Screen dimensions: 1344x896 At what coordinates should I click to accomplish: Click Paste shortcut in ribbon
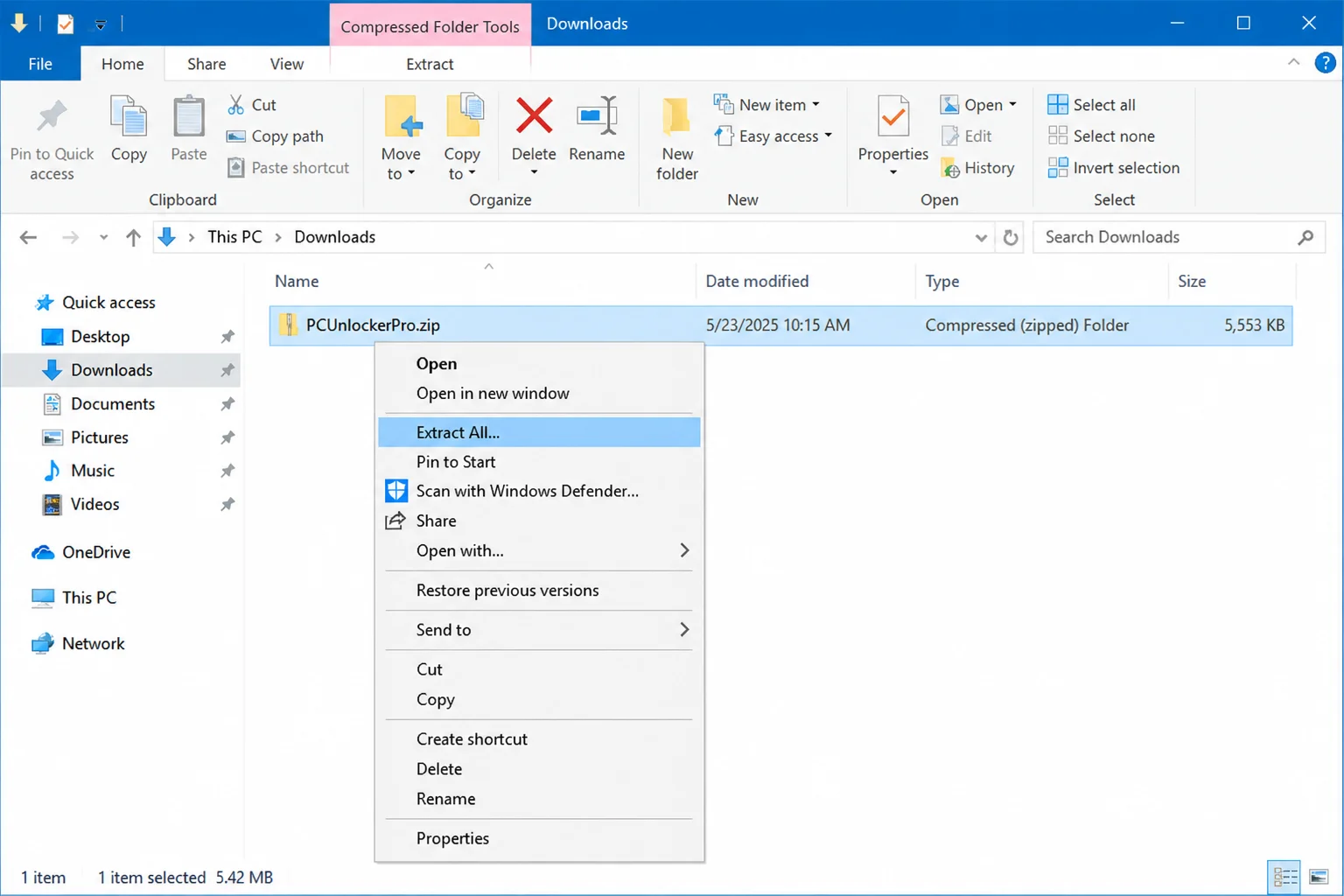point(288,168)
